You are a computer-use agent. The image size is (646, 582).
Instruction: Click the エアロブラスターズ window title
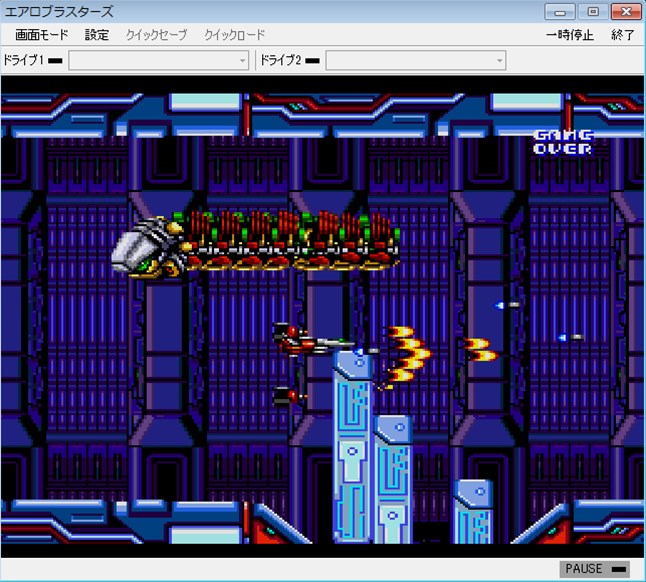[59, 12]
